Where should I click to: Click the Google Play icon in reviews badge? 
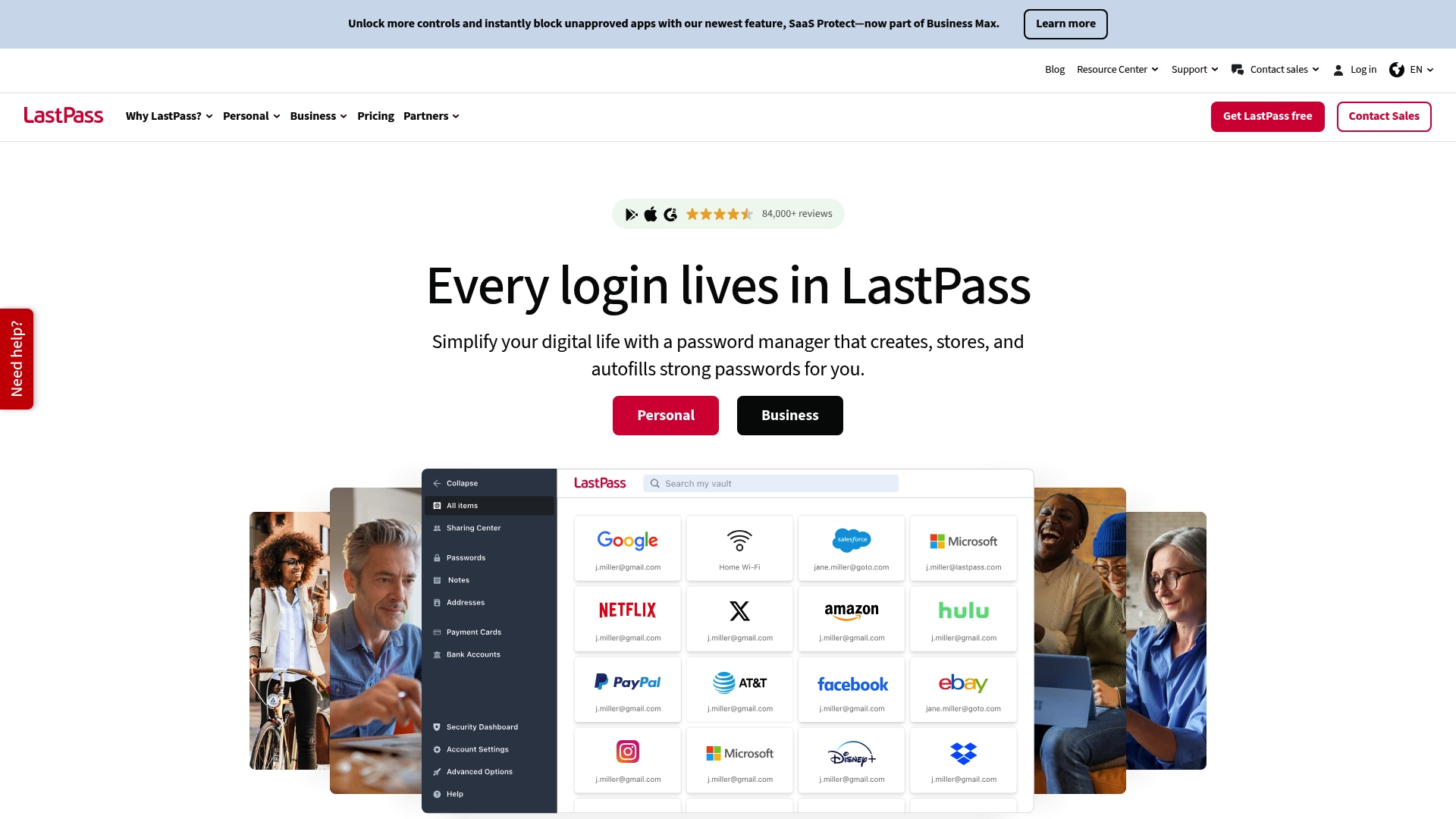click(631, 215)
